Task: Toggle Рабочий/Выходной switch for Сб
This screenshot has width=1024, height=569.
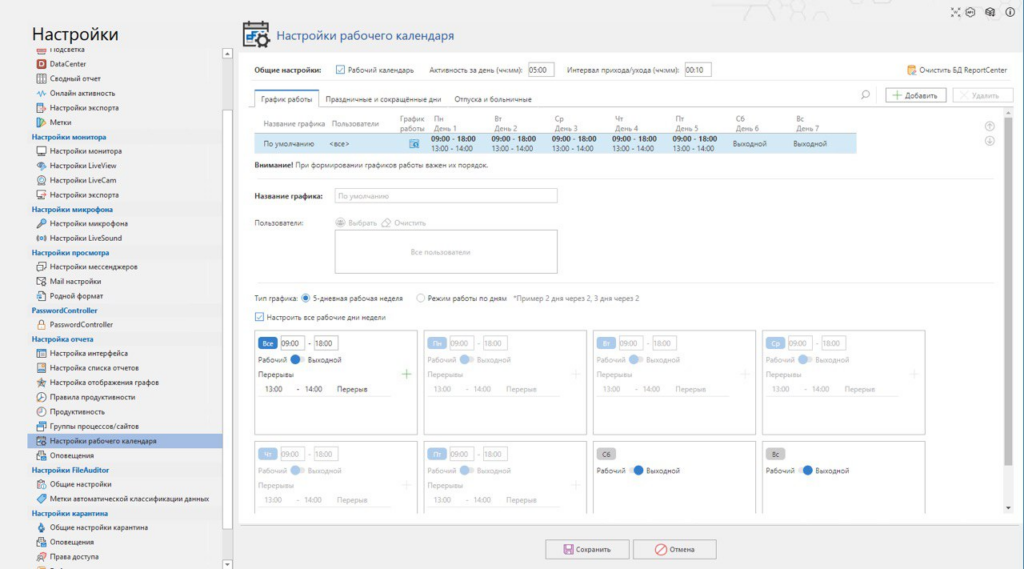Action: (636, 470)
